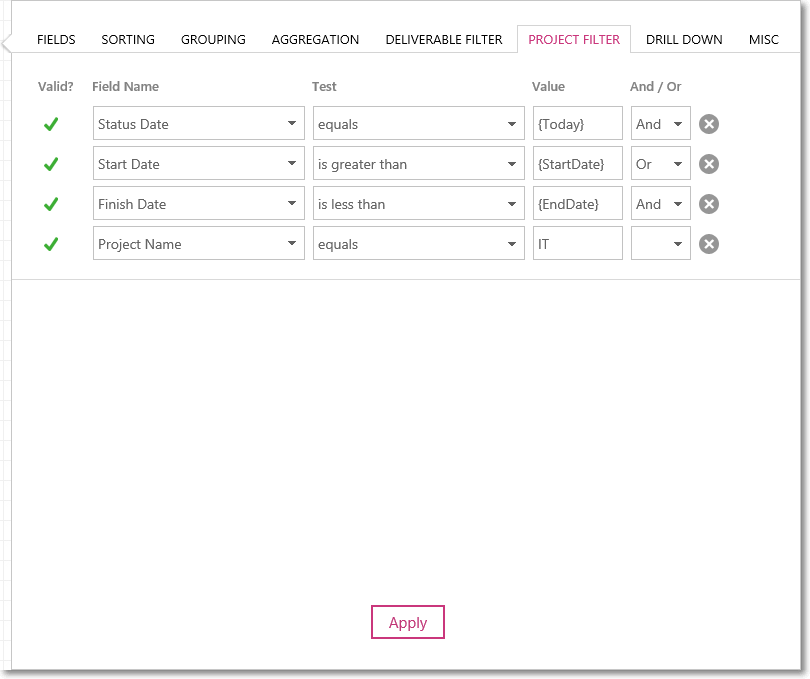810x679 pixels.
Task: Open the Or operator dropdown on Start Date row
Action: click(x=661, y=163)
